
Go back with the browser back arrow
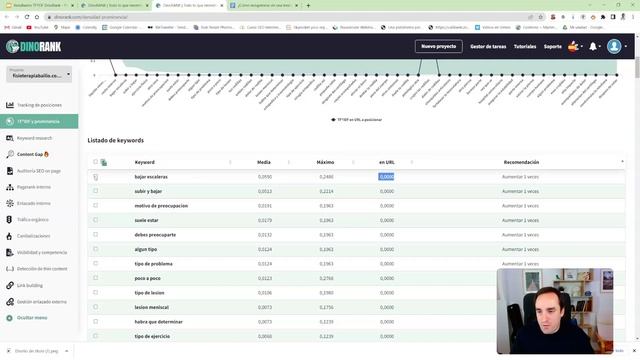tap(7, 17)
